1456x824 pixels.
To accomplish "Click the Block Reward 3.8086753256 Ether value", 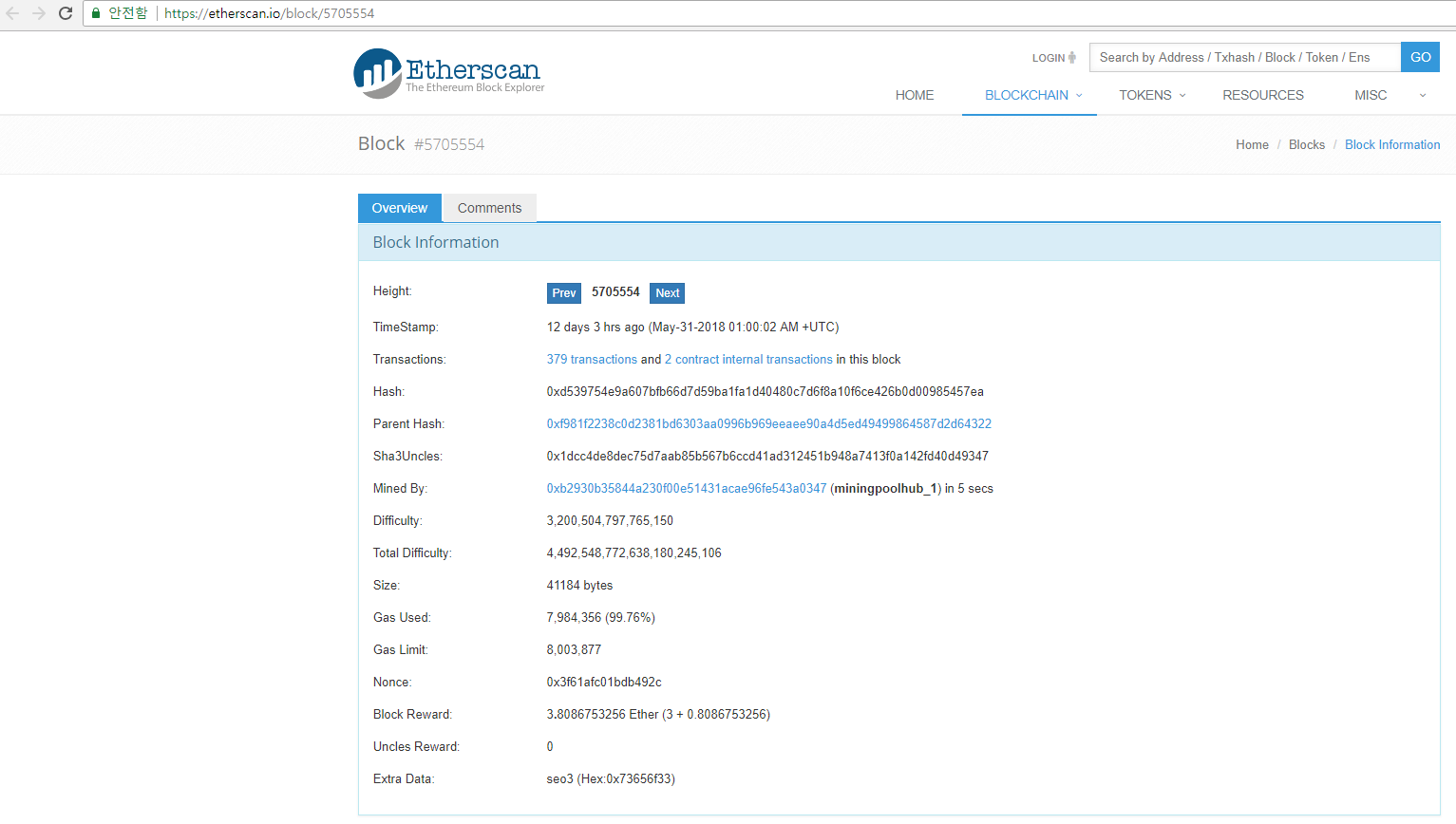I will pyautogui.click(x=658, y=715).
